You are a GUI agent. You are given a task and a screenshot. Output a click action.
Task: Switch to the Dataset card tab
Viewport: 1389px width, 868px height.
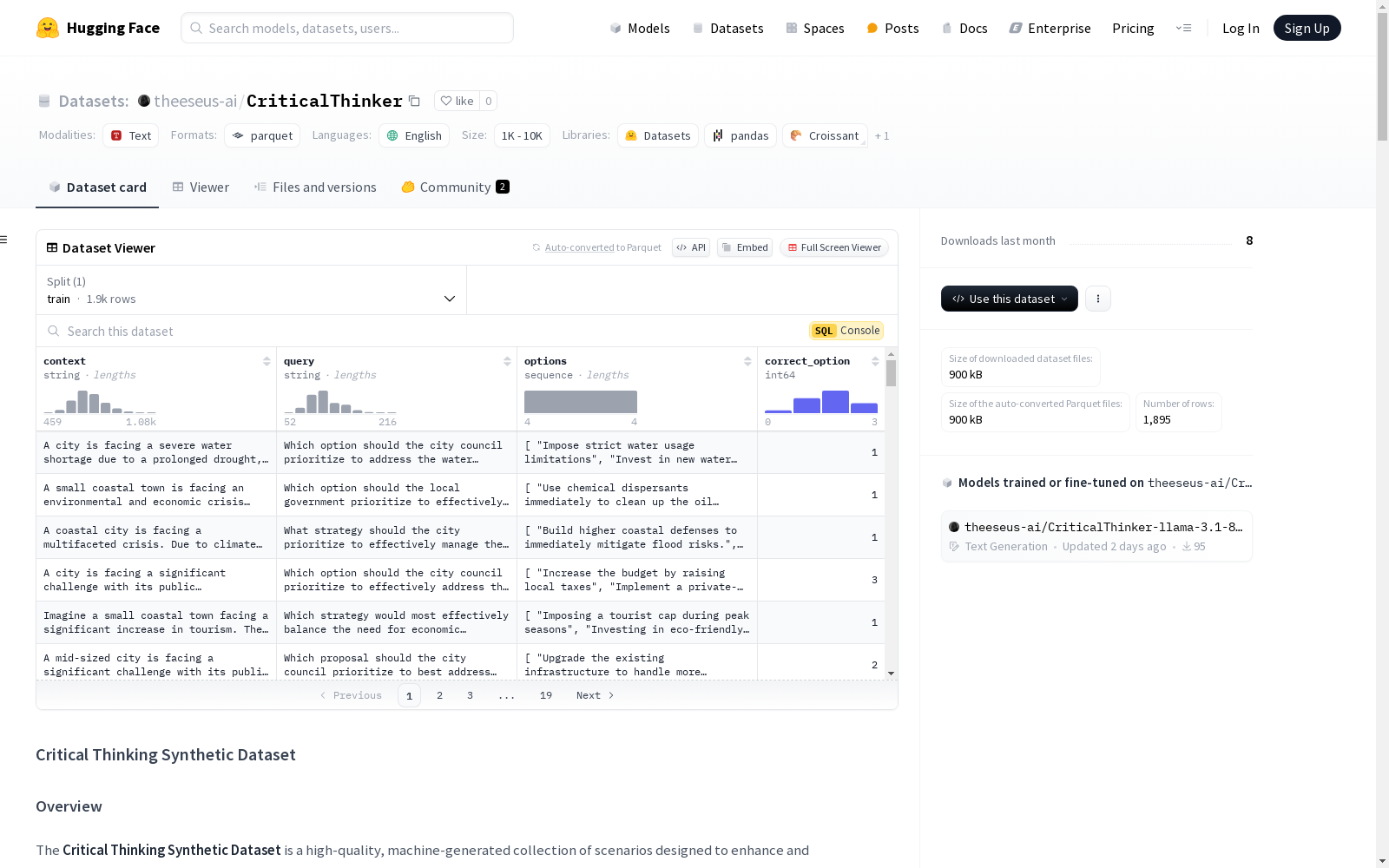click(x=97, y=187)
